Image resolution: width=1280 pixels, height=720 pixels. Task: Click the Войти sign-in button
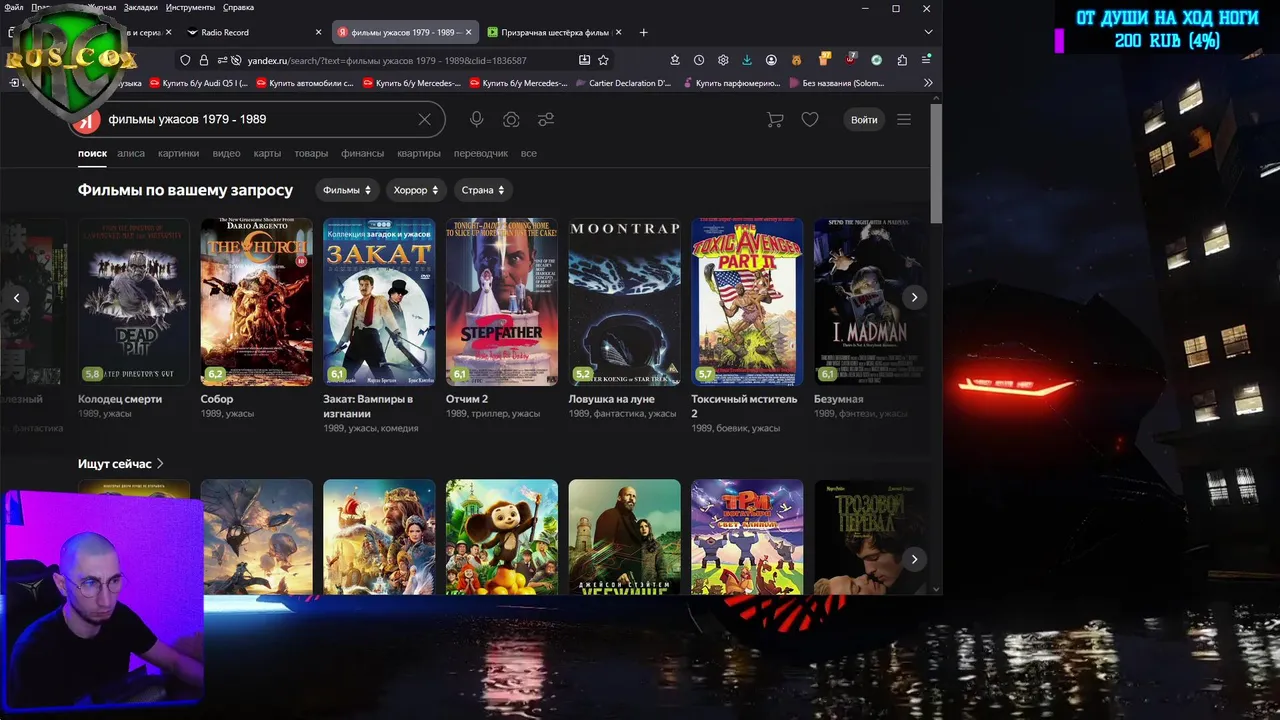click(x=864, y=120)
